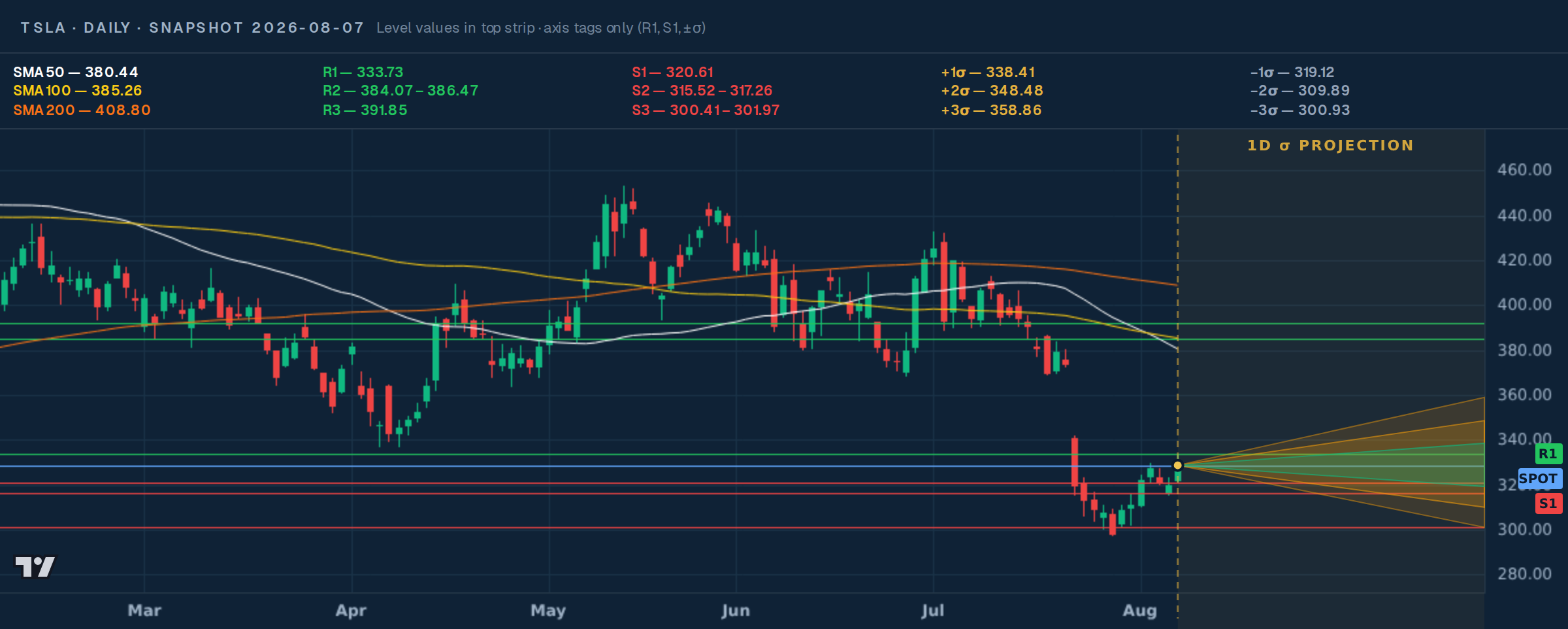Click the −1σ — 319.12 value

(1292, 72)
